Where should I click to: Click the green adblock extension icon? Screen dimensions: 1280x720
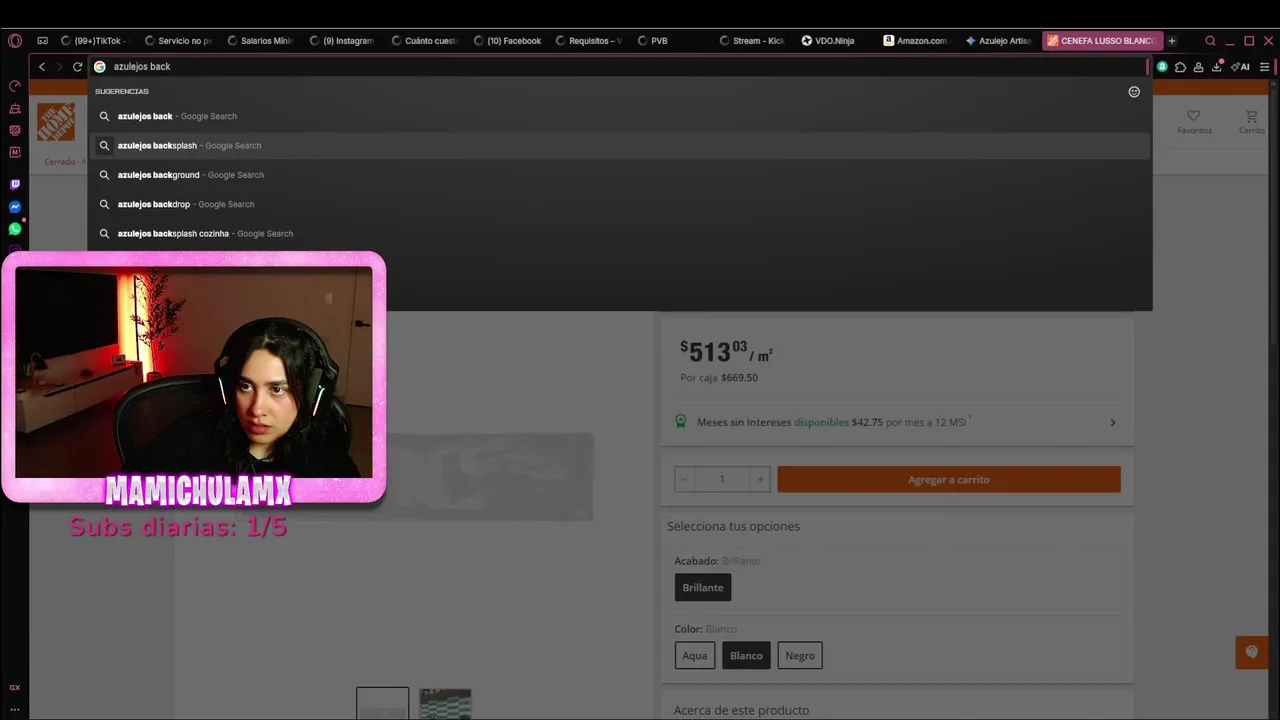(1162, 67)
